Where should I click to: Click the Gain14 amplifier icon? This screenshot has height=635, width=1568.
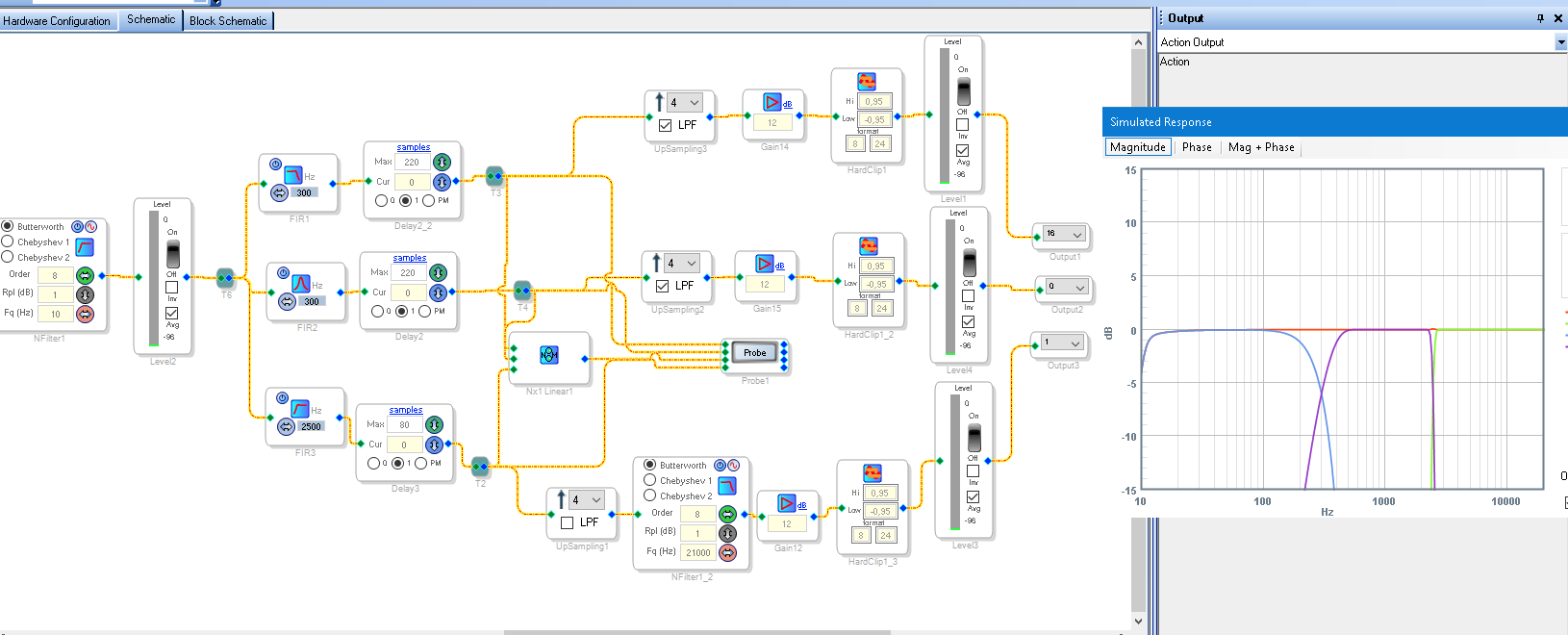[771, 102]
